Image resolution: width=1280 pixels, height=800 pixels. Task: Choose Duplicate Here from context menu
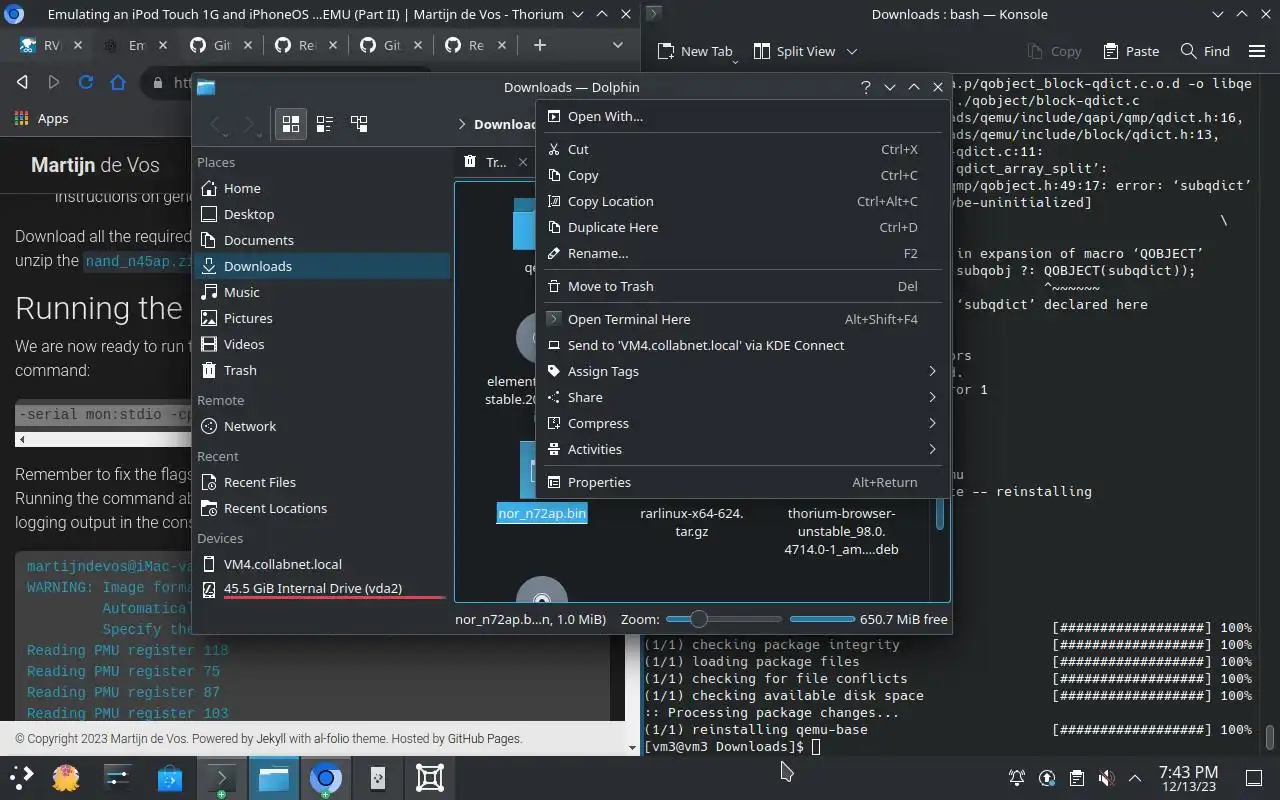coord(742,227)
